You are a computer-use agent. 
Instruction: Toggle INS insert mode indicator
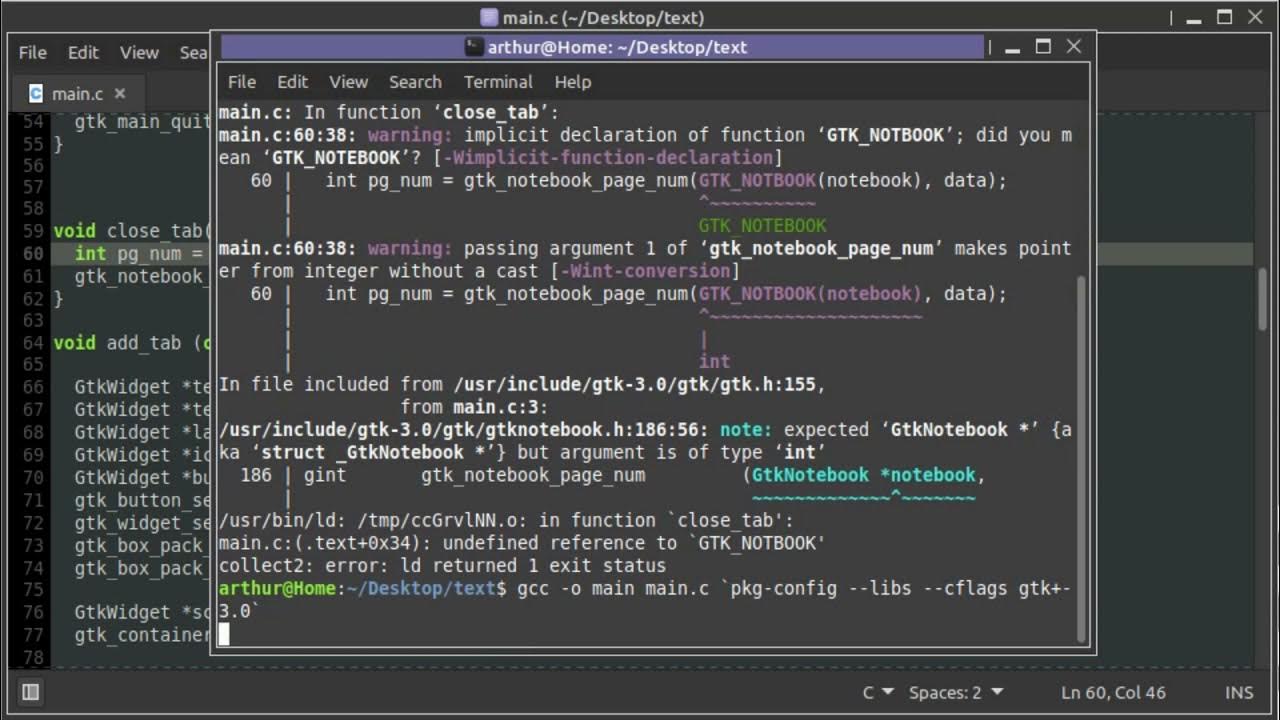pos(1239,692)
